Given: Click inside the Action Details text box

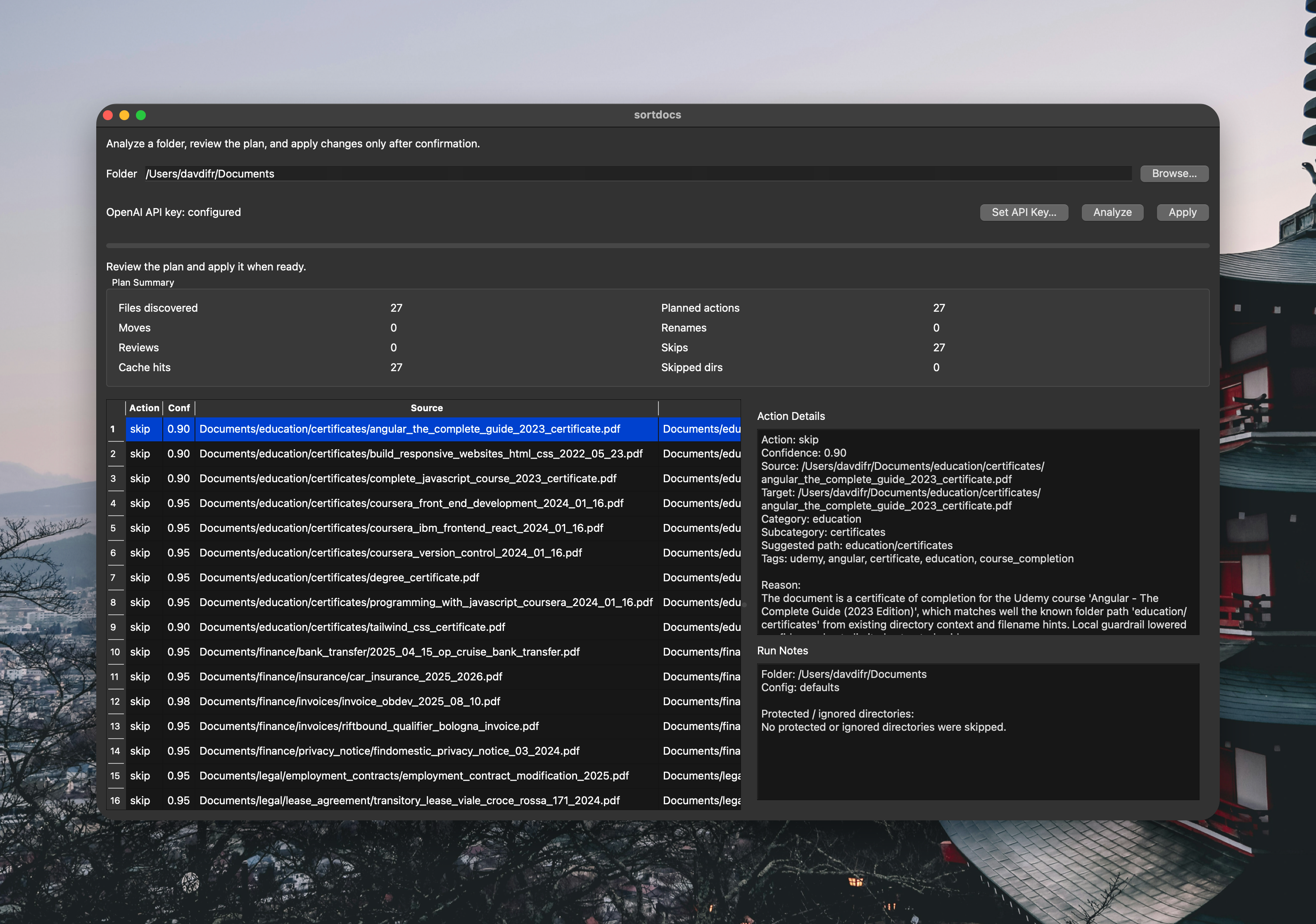Looking at the screenshot, I should click(978, 532).
